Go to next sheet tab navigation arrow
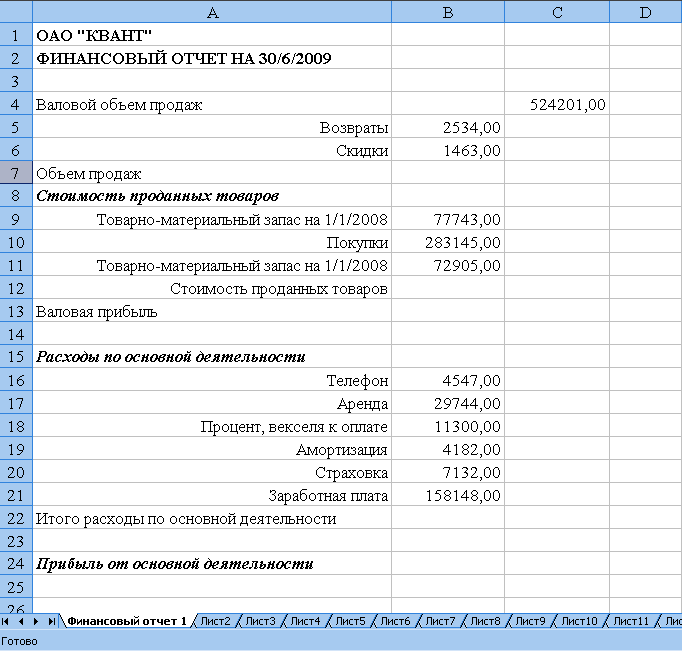Screen dimensions: 682x651 (x=36, y=621)
